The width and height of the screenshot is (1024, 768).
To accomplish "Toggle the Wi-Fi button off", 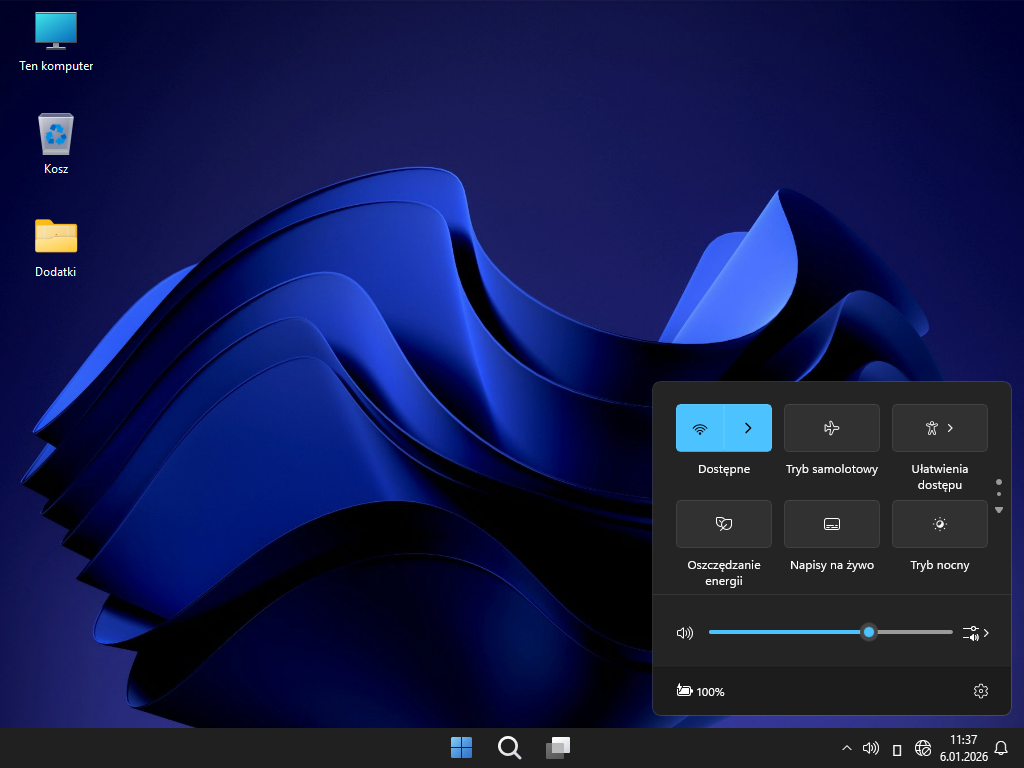I will [700, 428].
